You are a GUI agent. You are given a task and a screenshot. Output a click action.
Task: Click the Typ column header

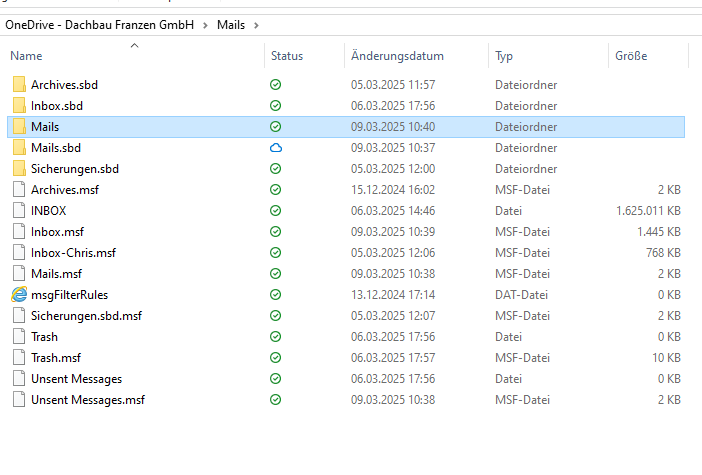tap(504, 56)
